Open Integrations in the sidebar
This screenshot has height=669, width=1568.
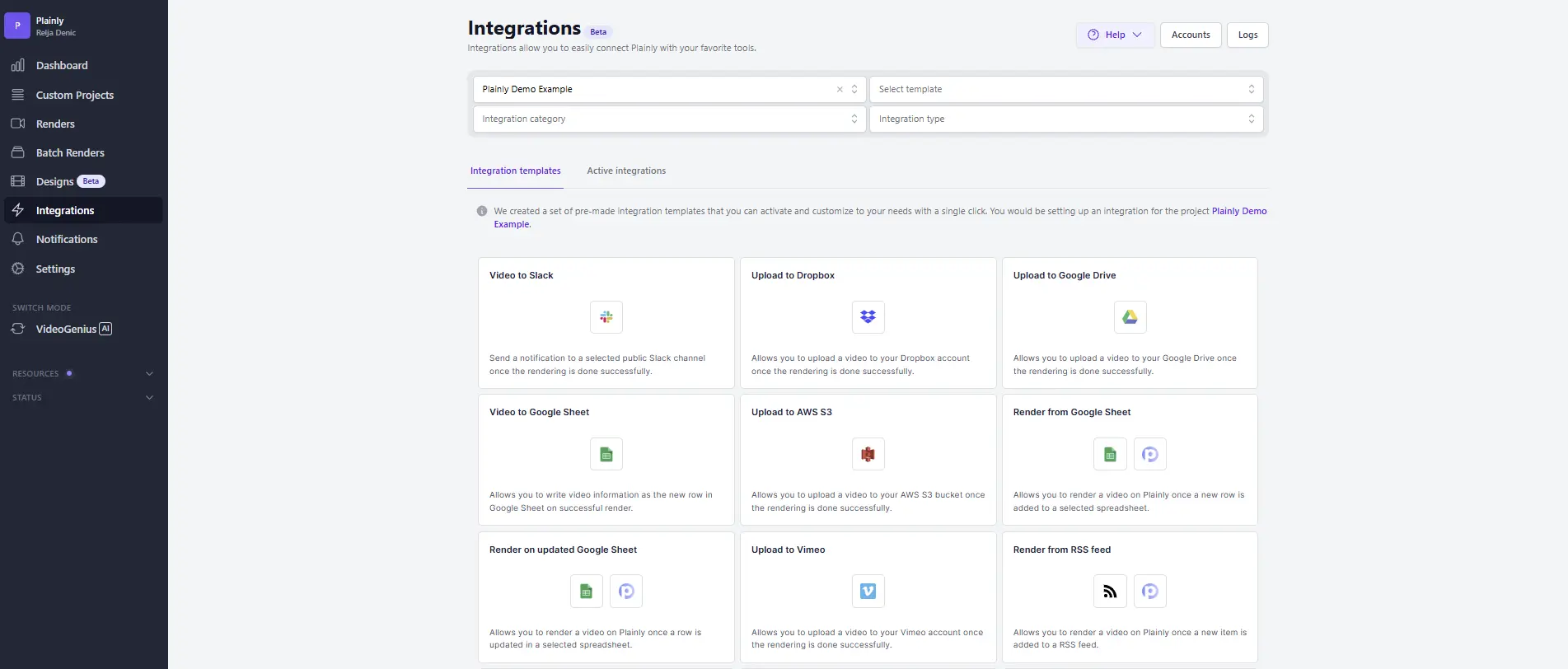click(x=82, y=210)
